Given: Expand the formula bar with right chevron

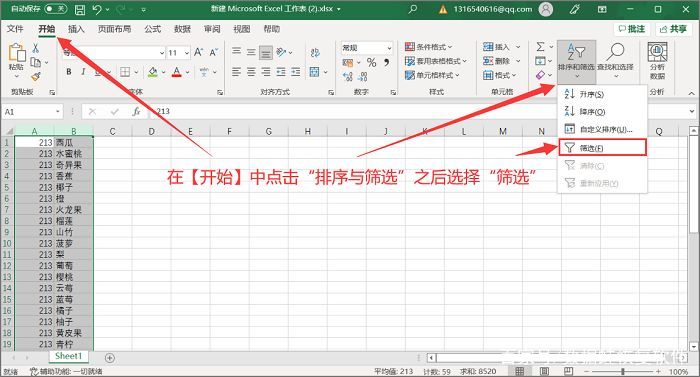Looking at the screenshot, I should pyautogui.click(x=692, y=111).
